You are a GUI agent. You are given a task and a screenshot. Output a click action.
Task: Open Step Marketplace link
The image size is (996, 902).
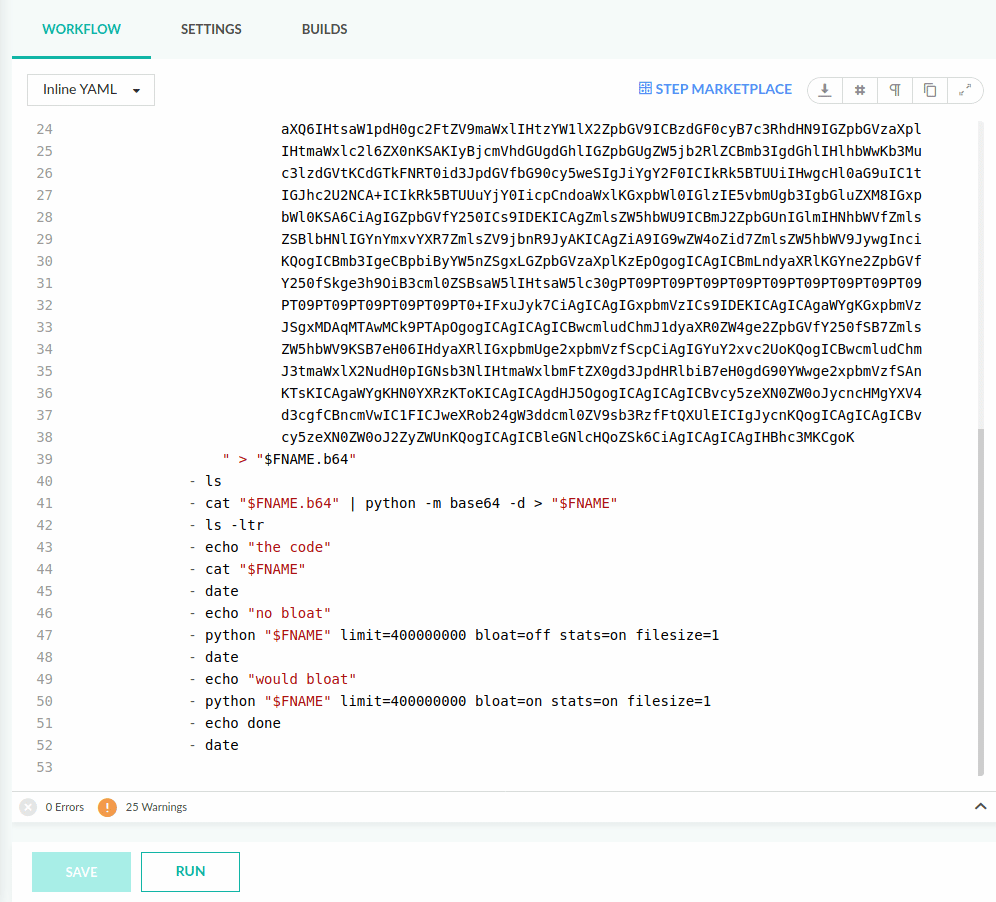point(723,89)
